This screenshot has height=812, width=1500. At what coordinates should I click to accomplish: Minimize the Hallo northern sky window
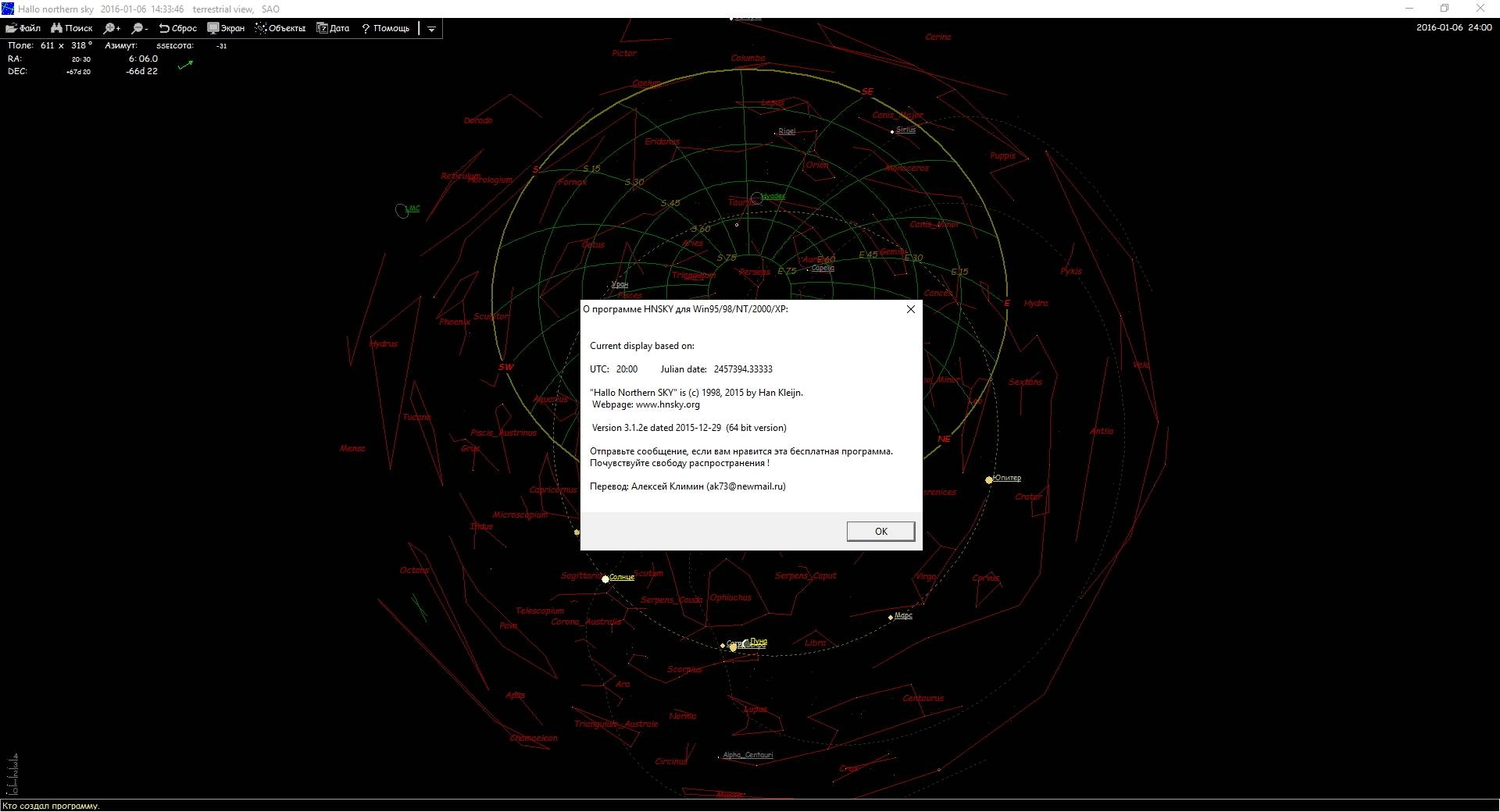[x=1409, y=9]
